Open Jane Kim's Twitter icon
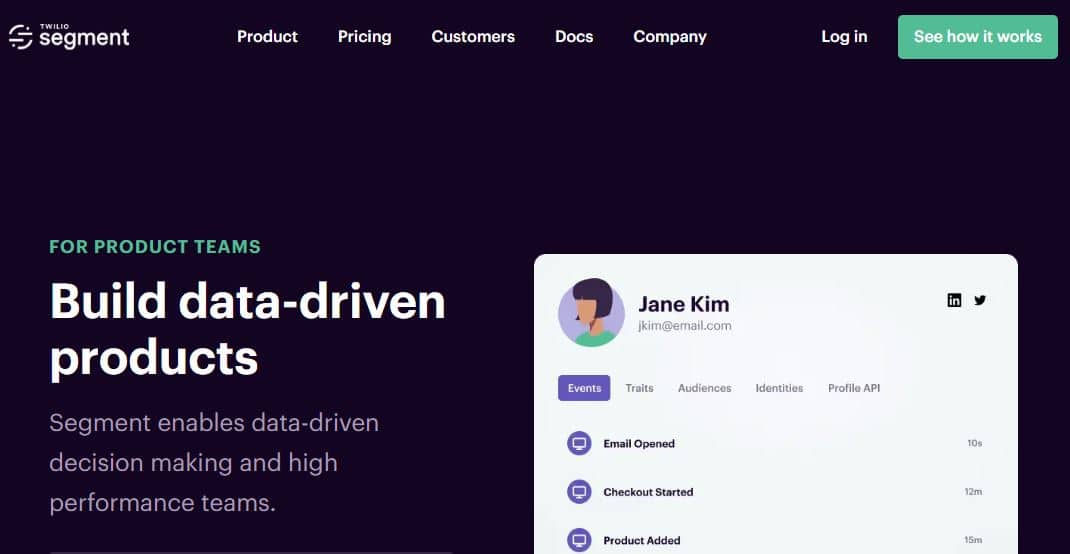1070x554 pixels. pyautogui.click(x=980, y=300)
